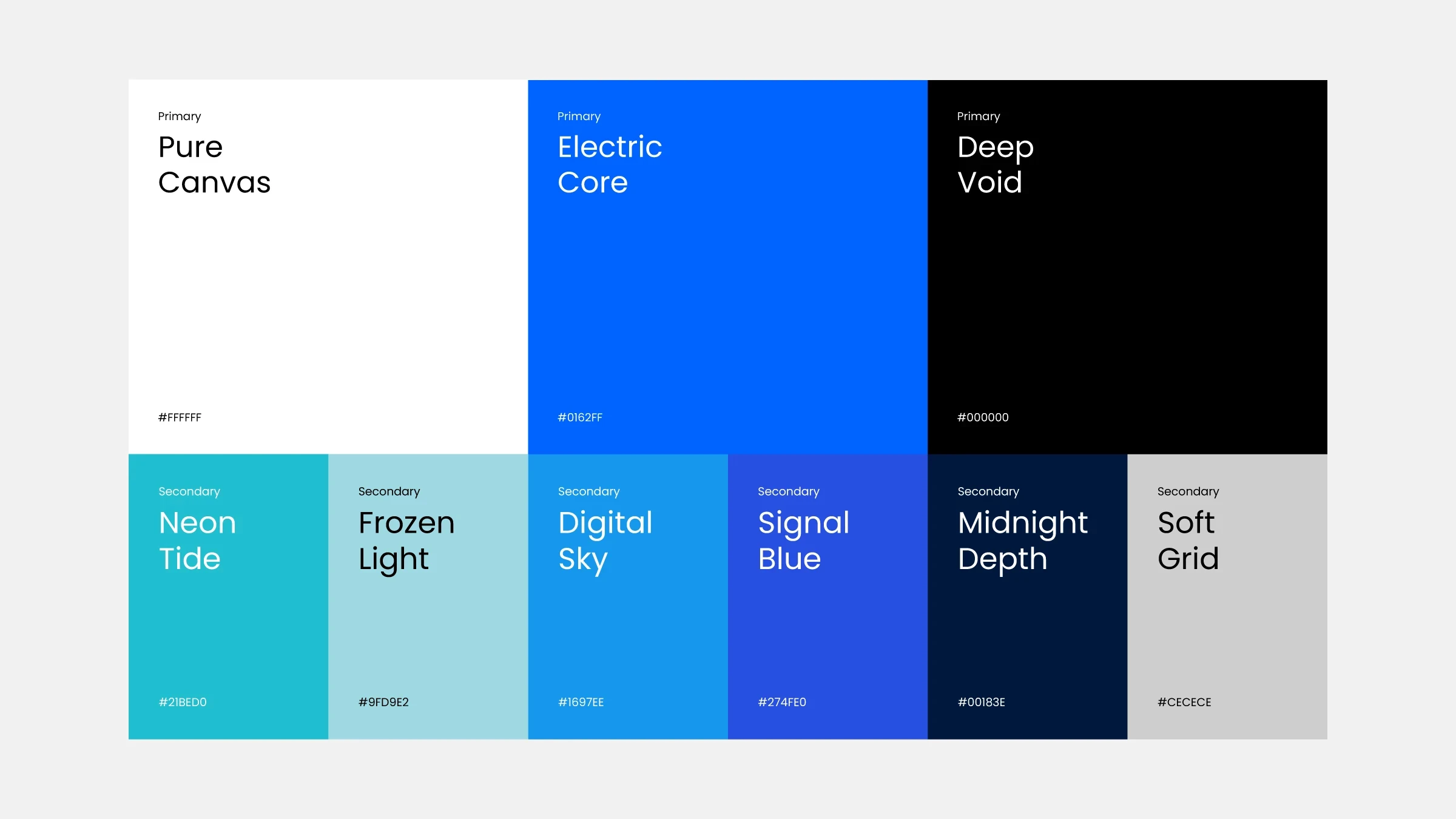
Task: Click the hex code #21BED0
Action: tap(182, 702)
